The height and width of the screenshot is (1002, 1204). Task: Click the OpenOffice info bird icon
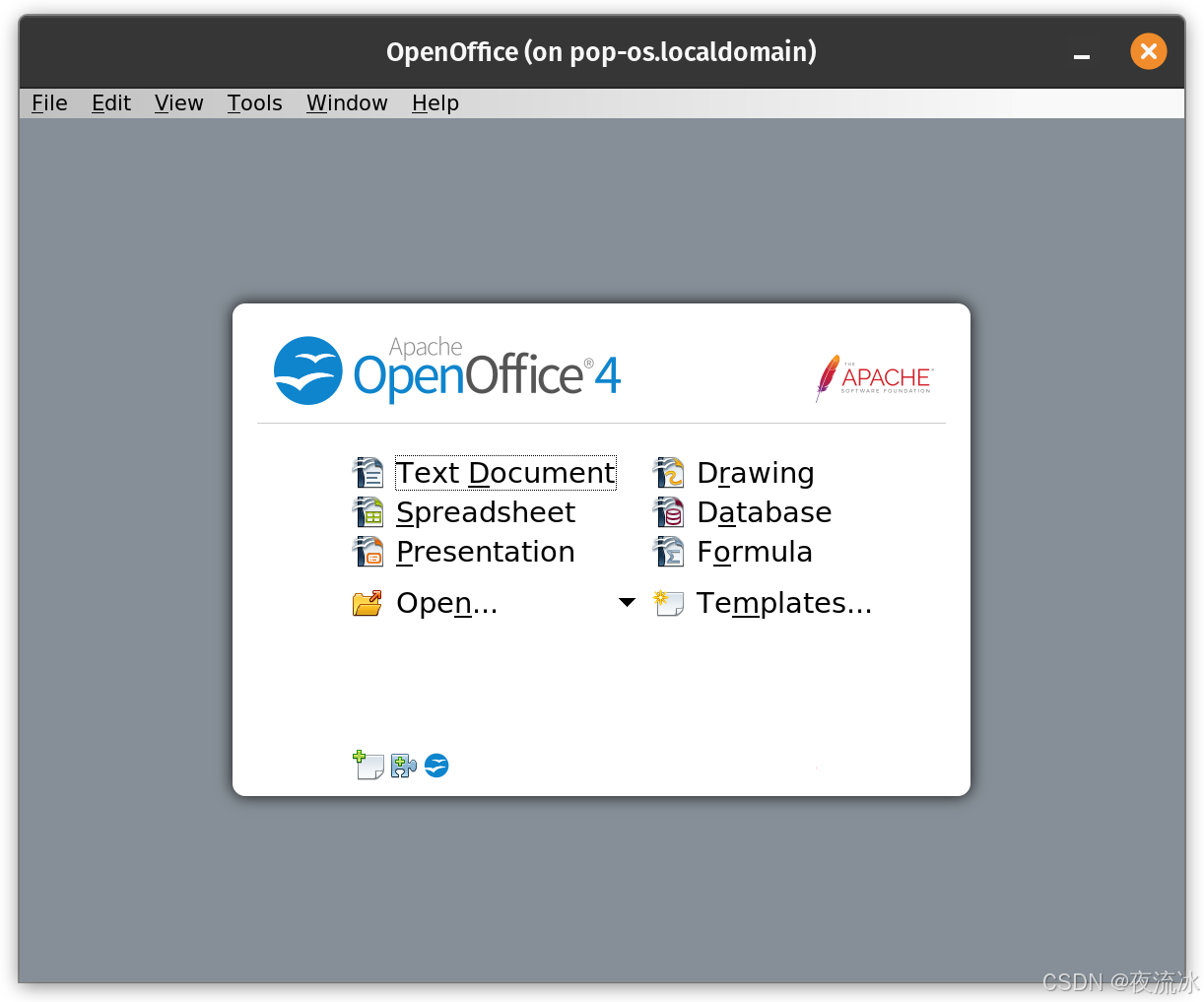[x=436, y=766]
